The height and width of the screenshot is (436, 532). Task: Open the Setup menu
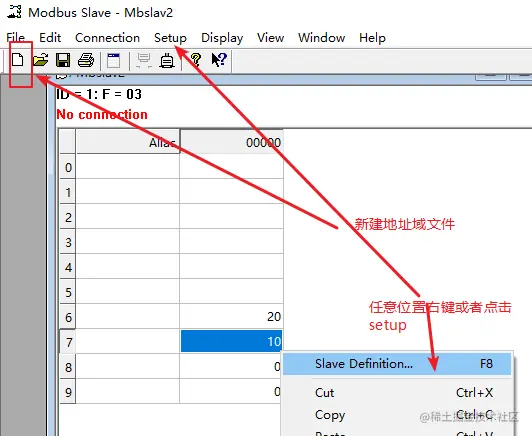point(170,37)
